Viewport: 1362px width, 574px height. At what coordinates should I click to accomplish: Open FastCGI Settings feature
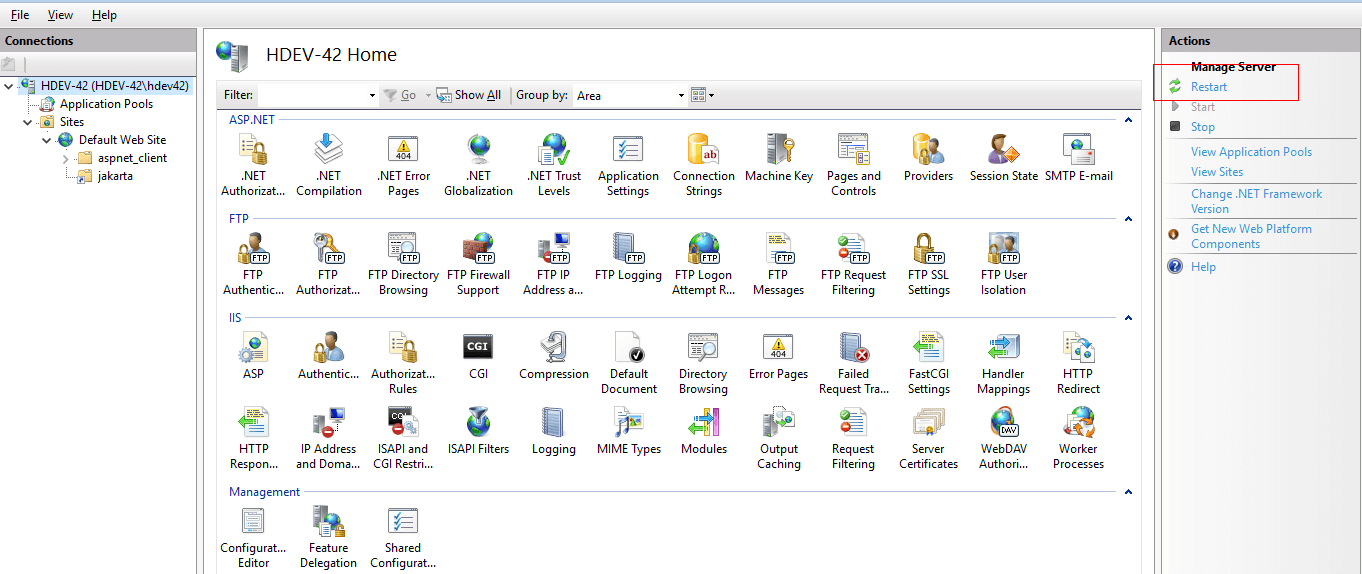point(928,363)
